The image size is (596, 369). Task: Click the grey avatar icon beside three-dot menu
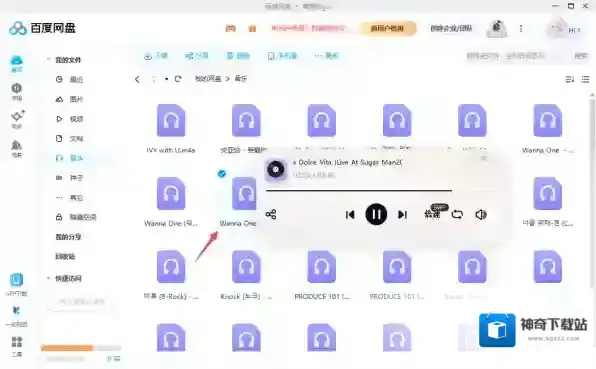click(496, 29)
